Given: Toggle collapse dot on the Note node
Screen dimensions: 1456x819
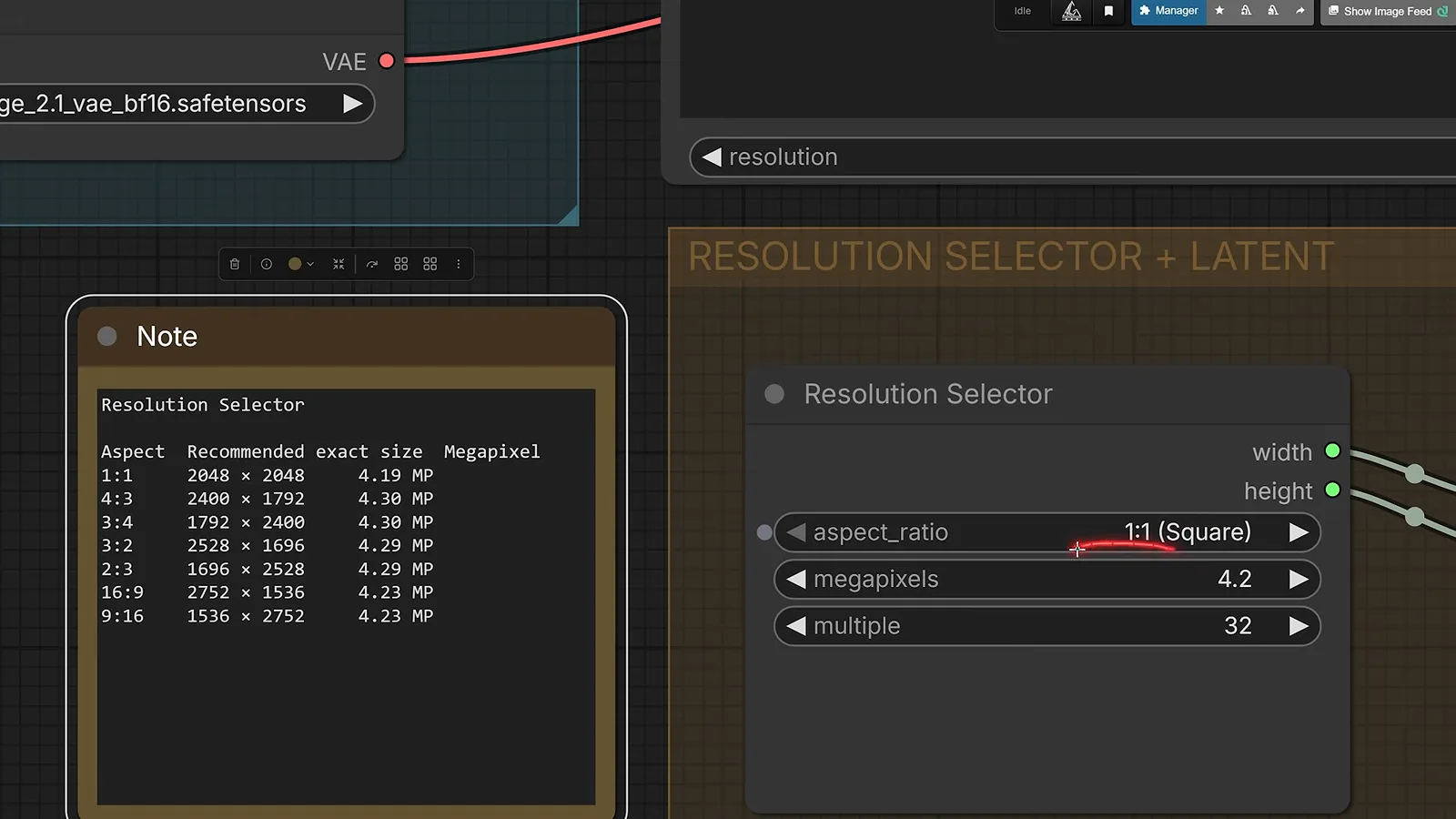Looking at the screenshot, I should tap(107, 337).
